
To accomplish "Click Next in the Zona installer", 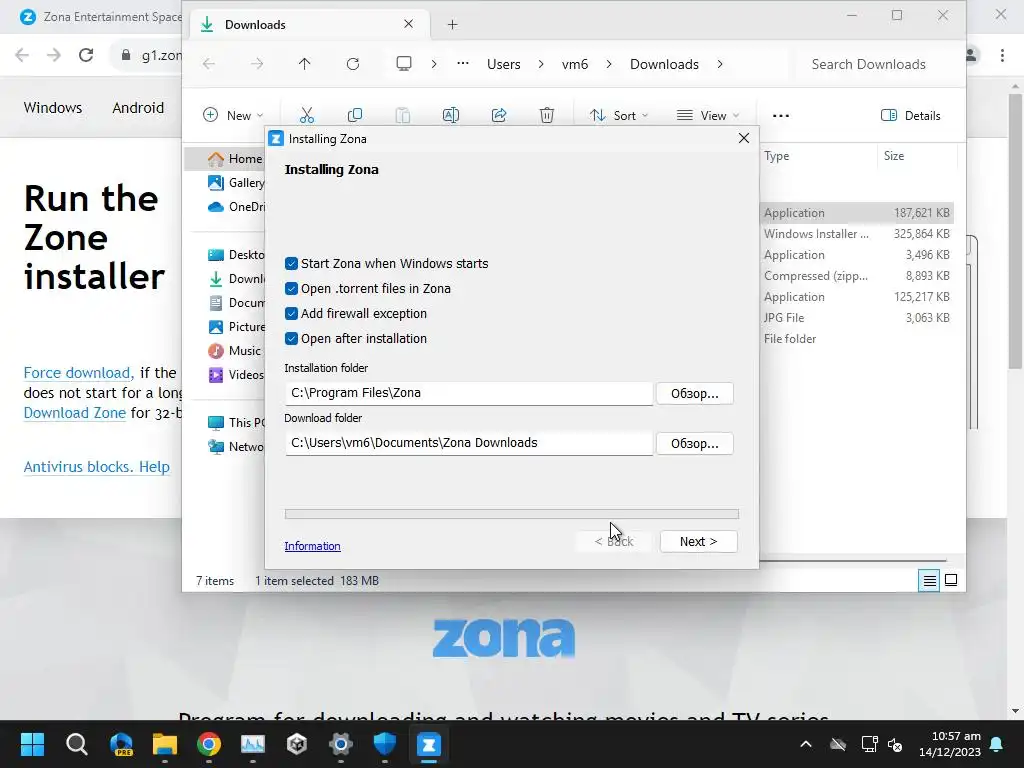I will pos(698,541).
